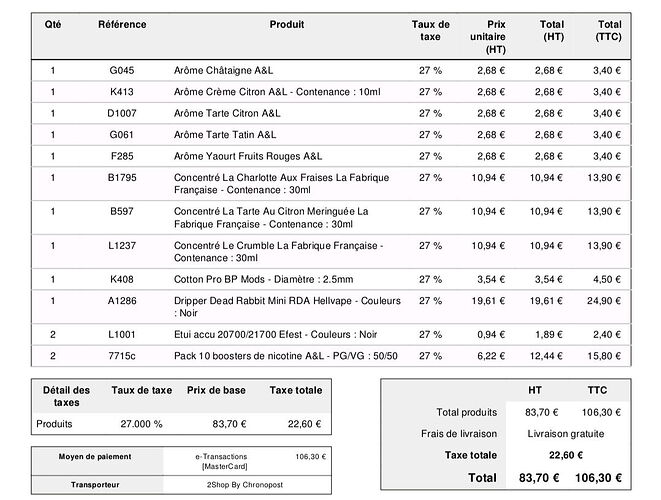
Task: Select the Arôme Tarte Tatin A&L row
Action: point(225,134)
